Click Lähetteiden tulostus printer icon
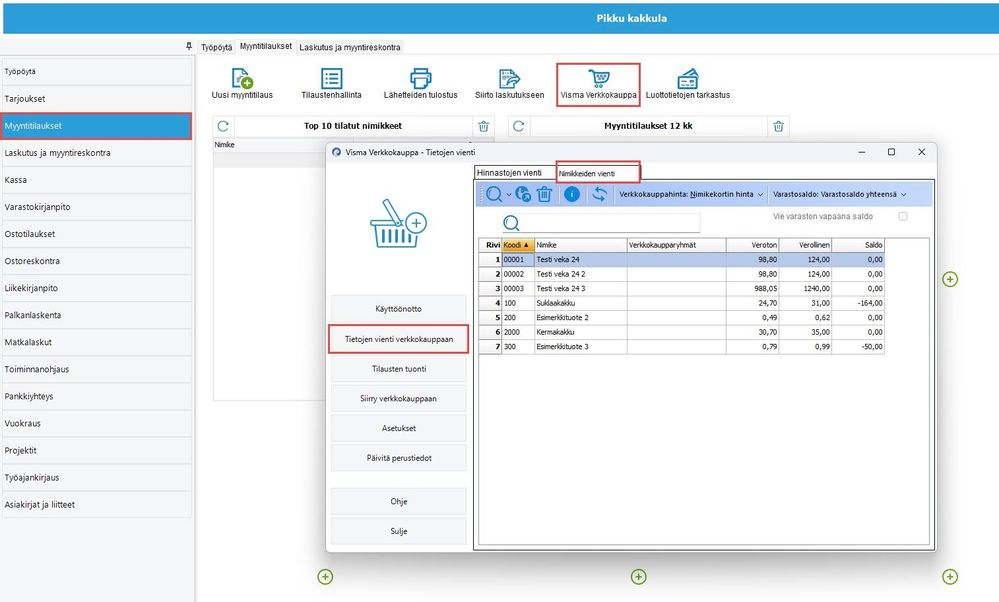Screen dimensions: 999x602 420,78
